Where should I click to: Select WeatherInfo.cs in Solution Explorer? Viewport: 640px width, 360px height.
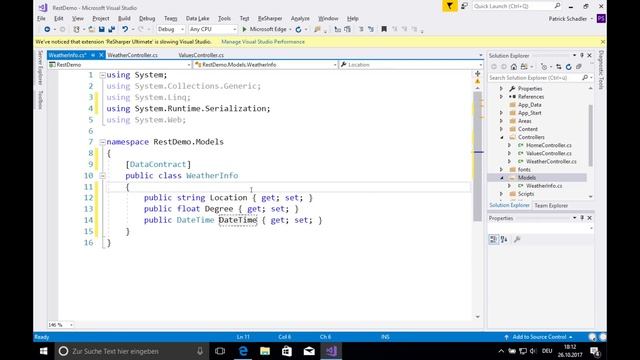(x=544, y=186)
